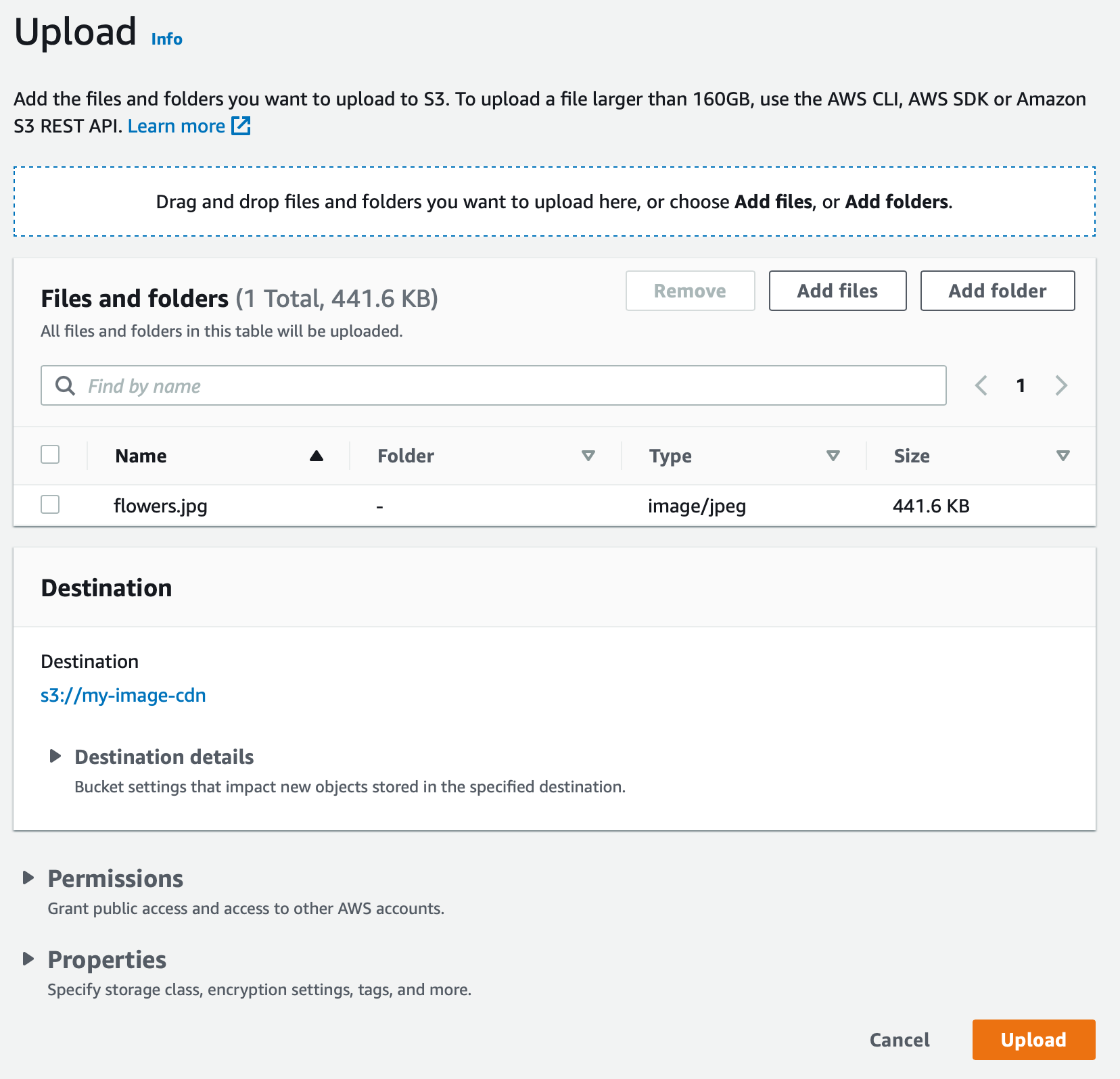Image resolution: width=1120 pixels, height=1079 pixels.
Task: Open the s3://my-image-cdn destination link
Action: coord(123,695)
